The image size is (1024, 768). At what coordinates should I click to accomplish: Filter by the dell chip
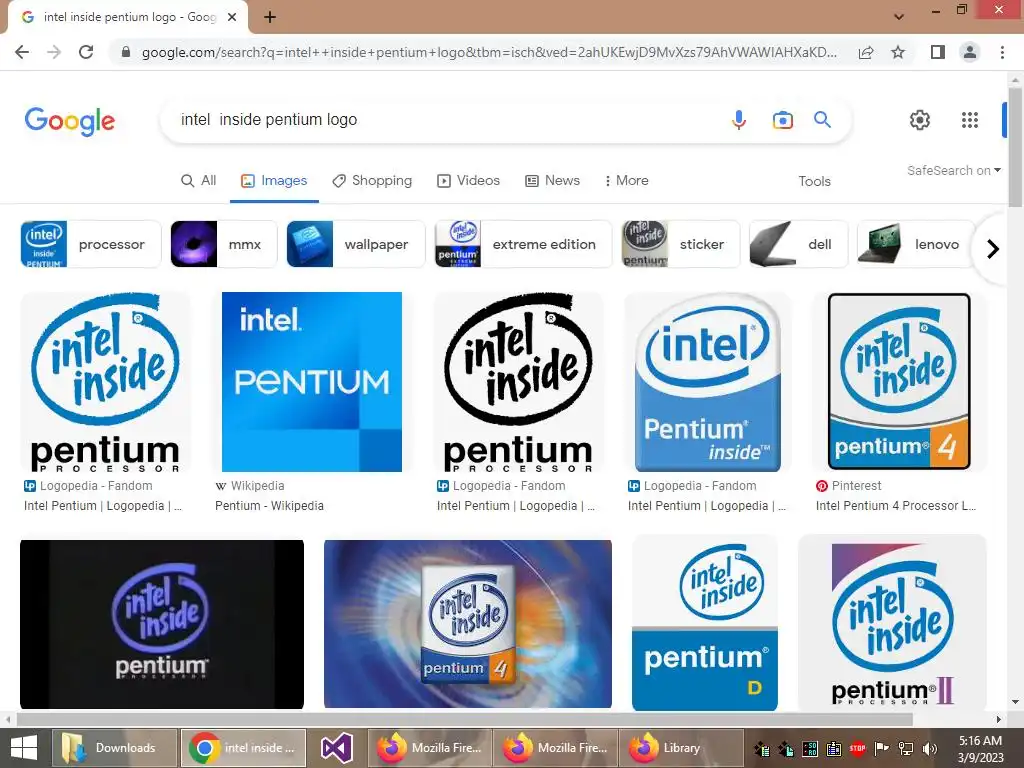tap(799, 244)
